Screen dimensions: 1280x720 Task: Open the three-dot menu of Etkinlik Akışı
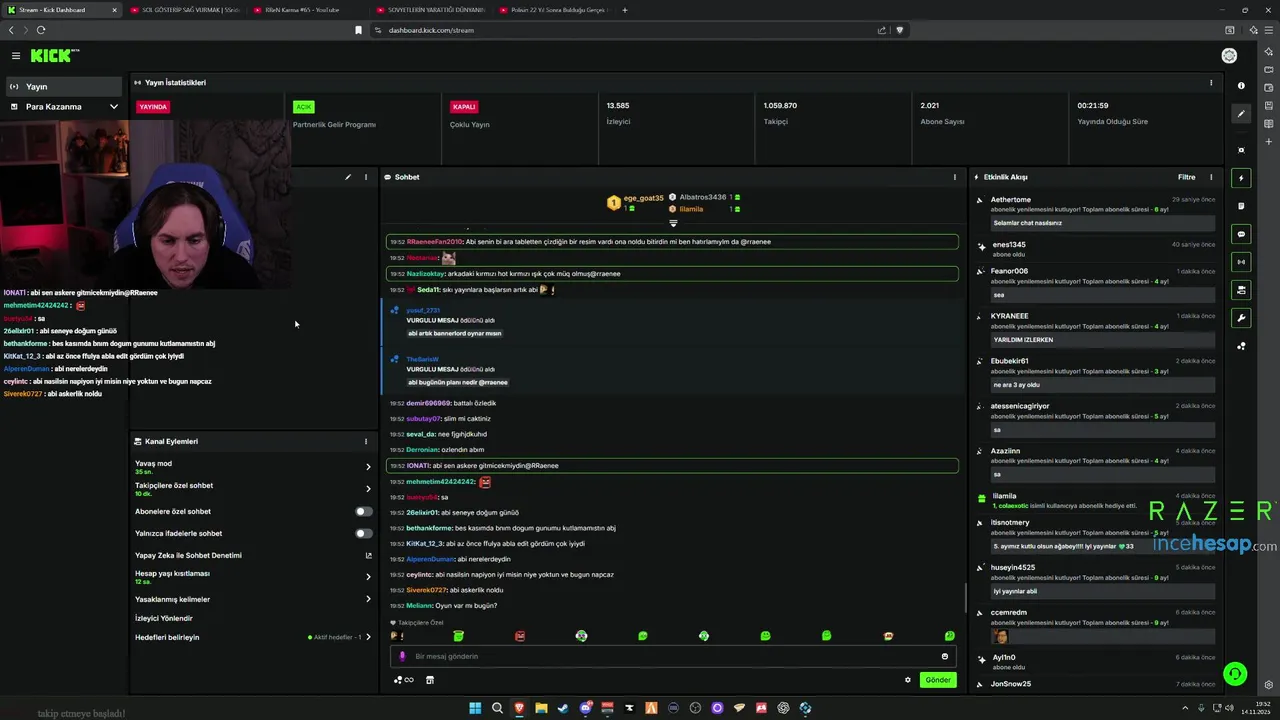click(x=1211, y=177)
